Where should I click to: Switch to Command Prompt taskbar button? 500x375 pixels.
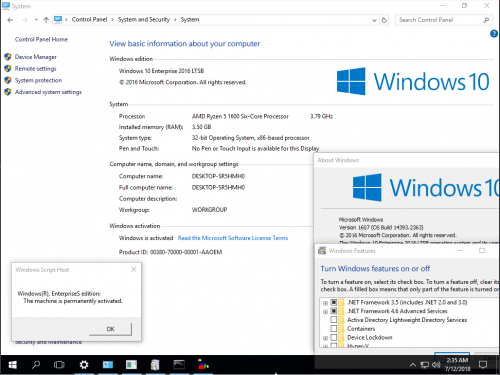(179, 365)
